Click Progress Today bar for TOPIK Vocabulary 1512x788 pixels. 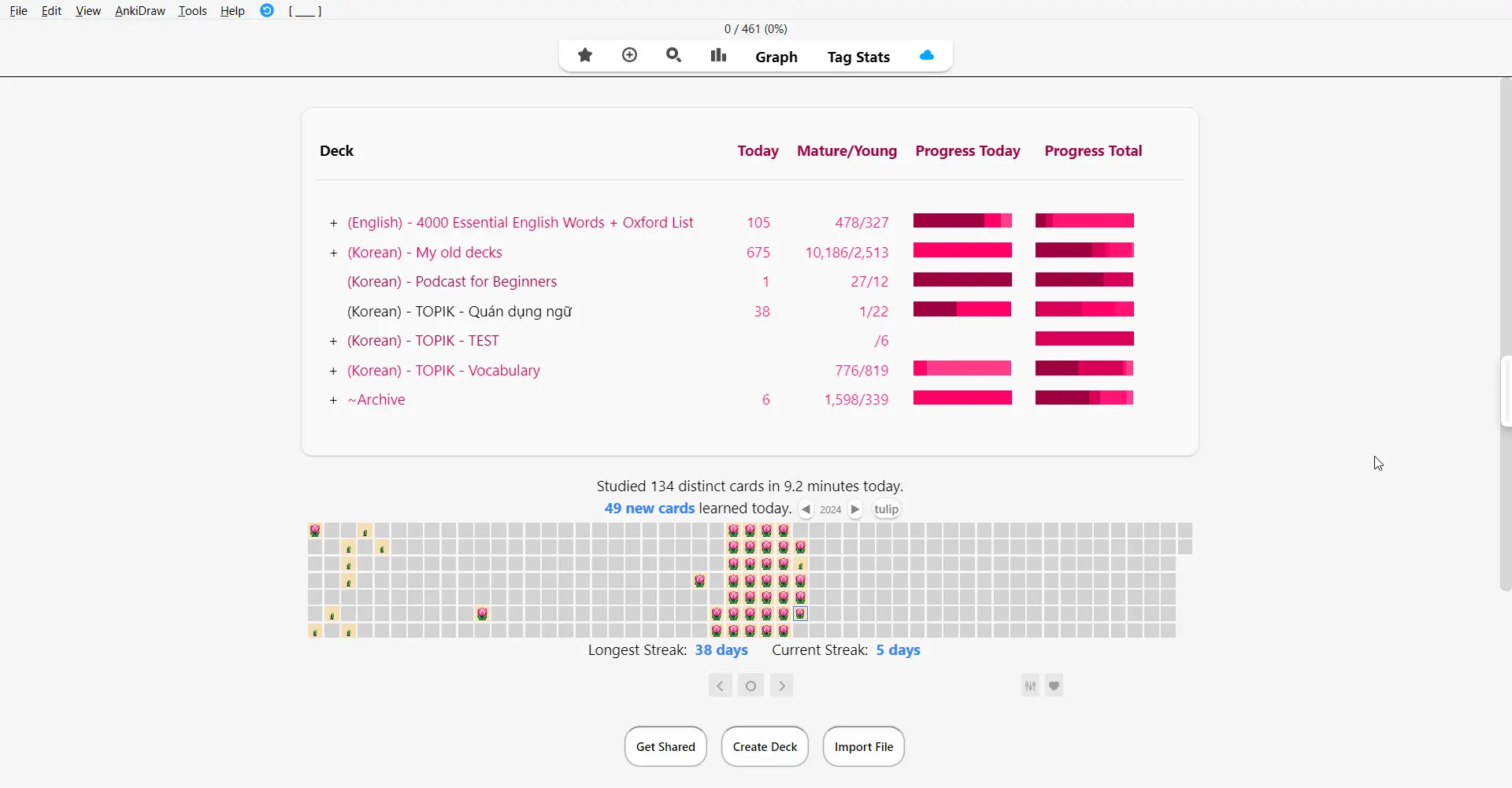point(962,368)
